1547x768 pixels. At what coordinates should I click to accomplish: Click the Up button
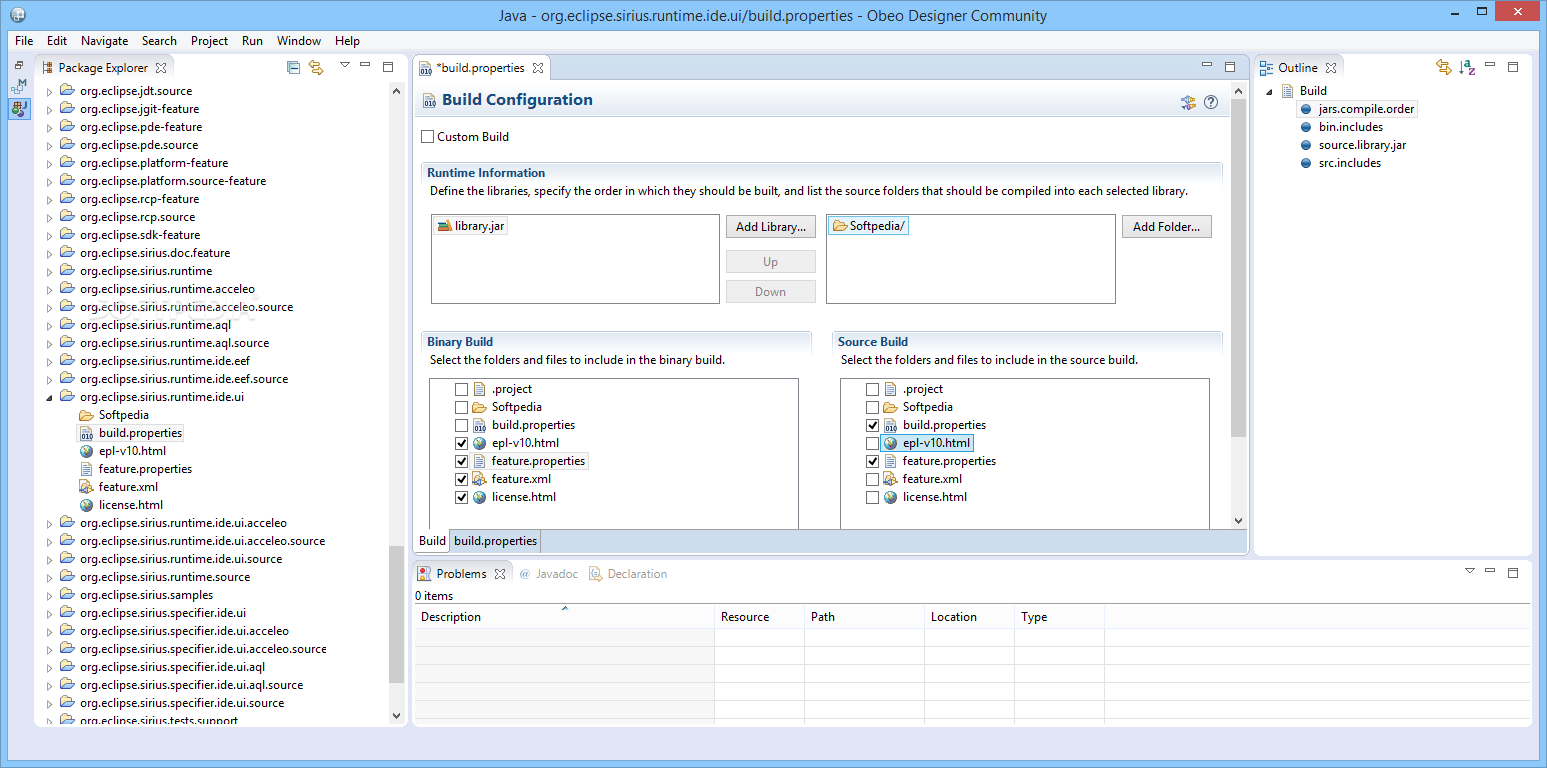point(771,262)
